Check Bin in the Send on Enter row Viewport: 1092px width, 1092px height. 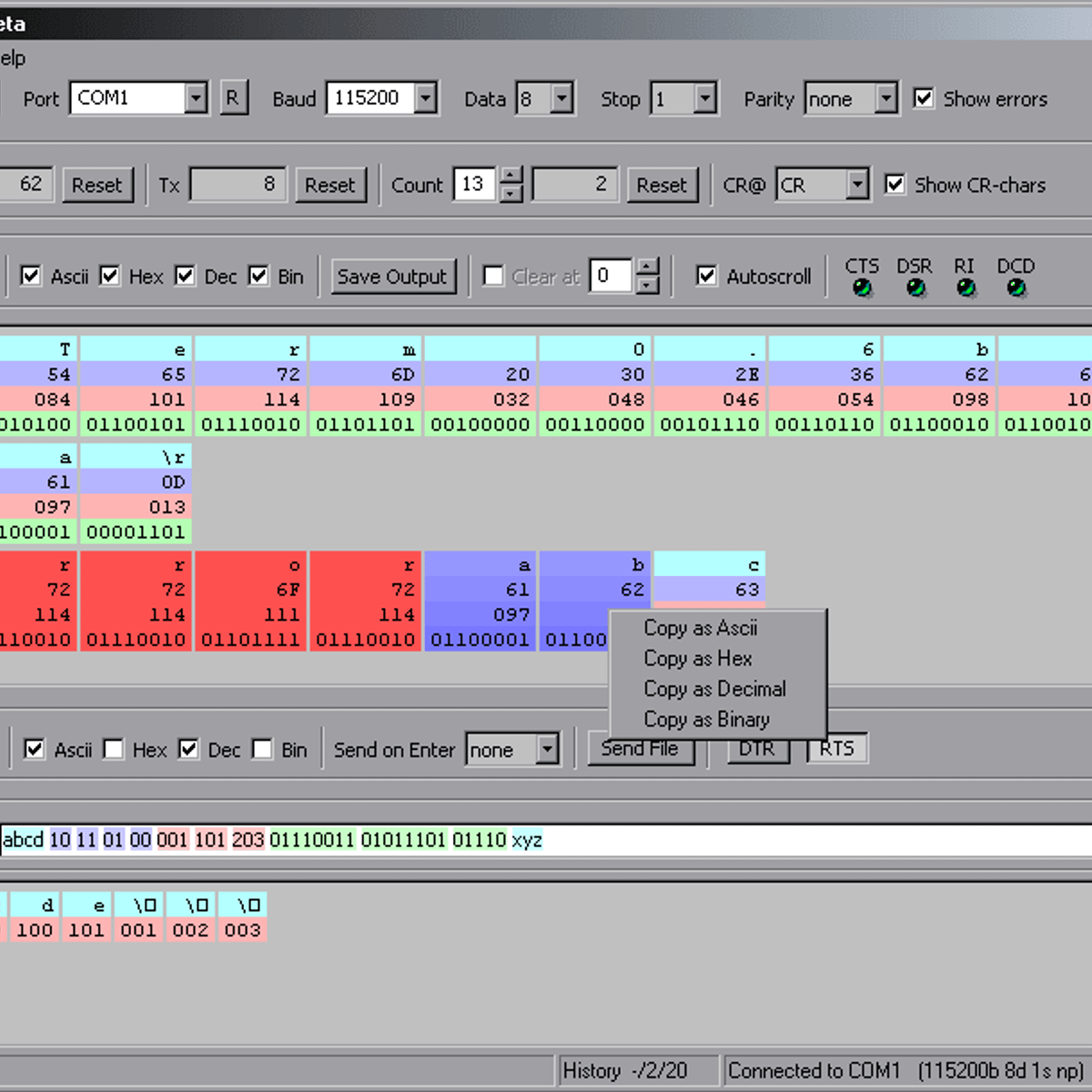tap(262, 749)
